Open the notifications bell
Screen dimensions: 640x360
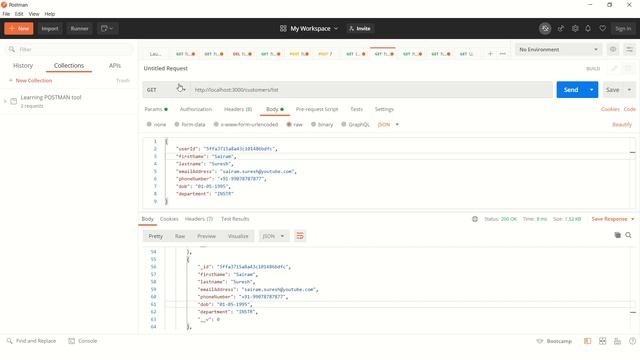588,29
